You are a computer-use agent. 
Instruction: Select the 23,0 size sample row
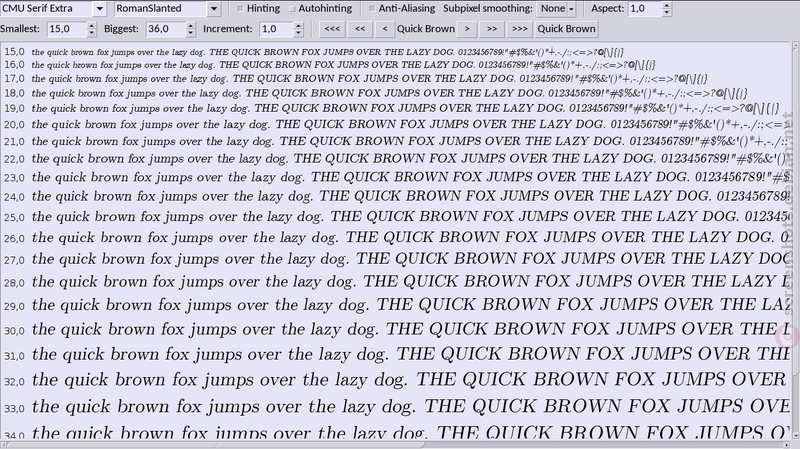(x=395, y=178)
